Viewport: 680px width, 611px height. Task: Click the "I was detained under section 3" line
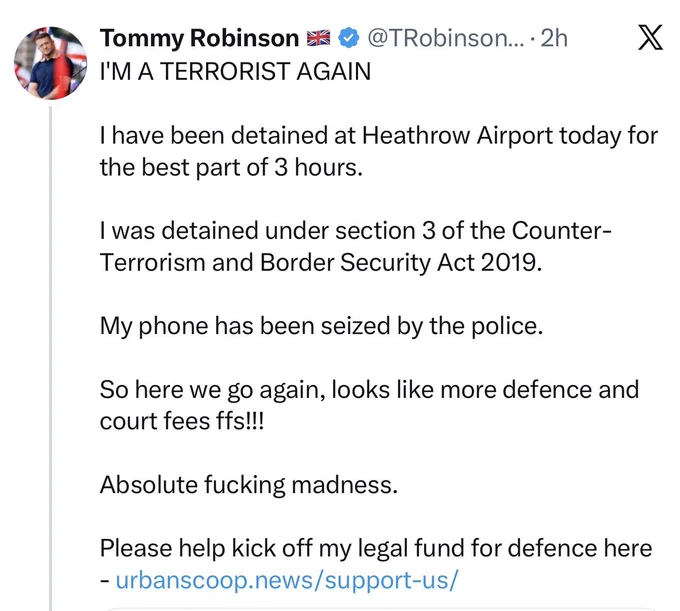pos(356,230)
